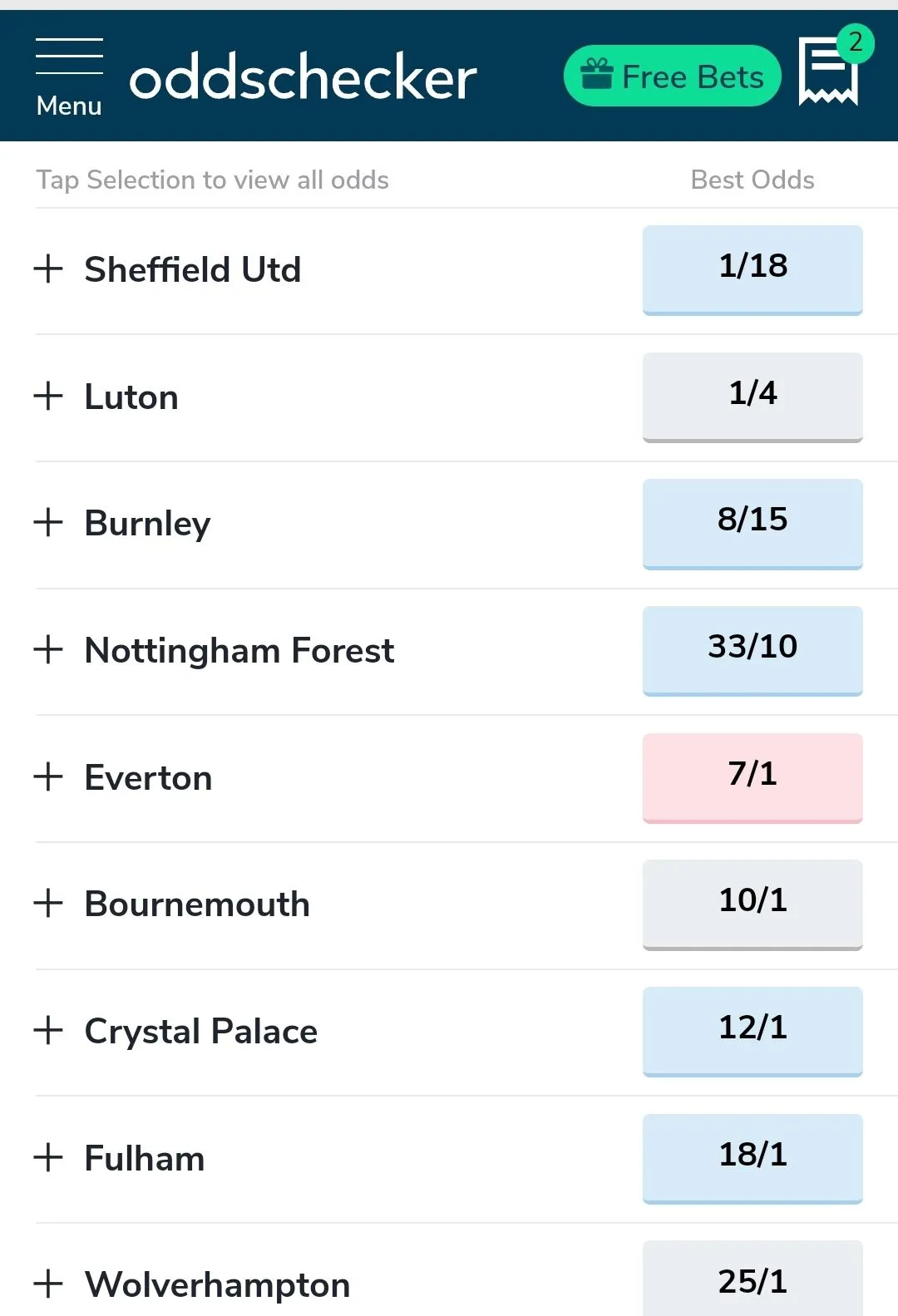Expand the Luton plus icon
This screenshot has width=898, height=1316.
(x=48, y=396)
